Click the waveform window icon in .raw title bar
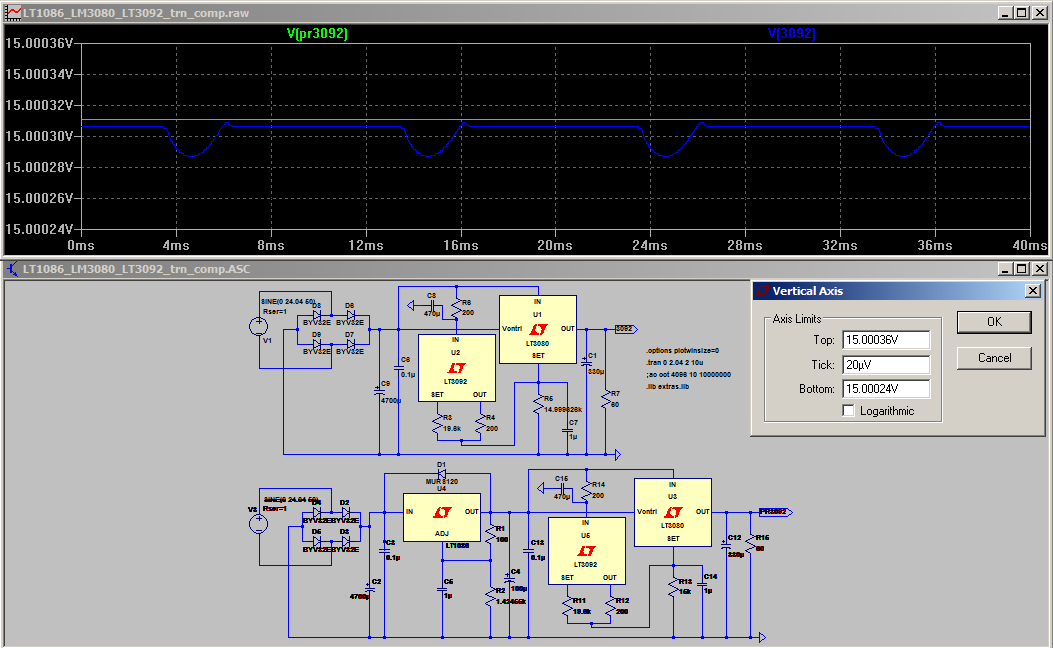 (13, 12)
